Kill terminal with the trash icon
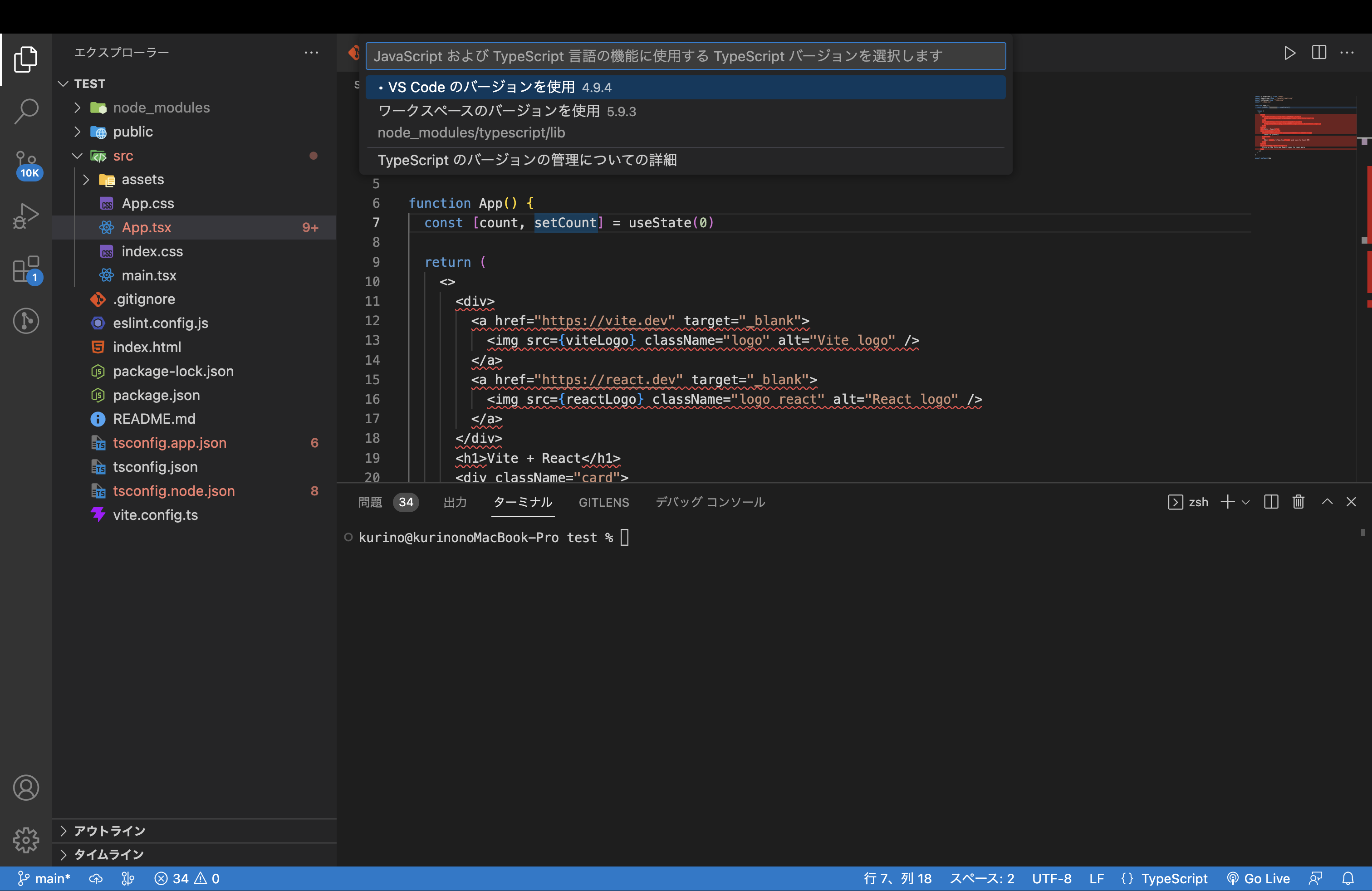Image resolution: width=1372 pixels, height=891 pixels. 1298,502
